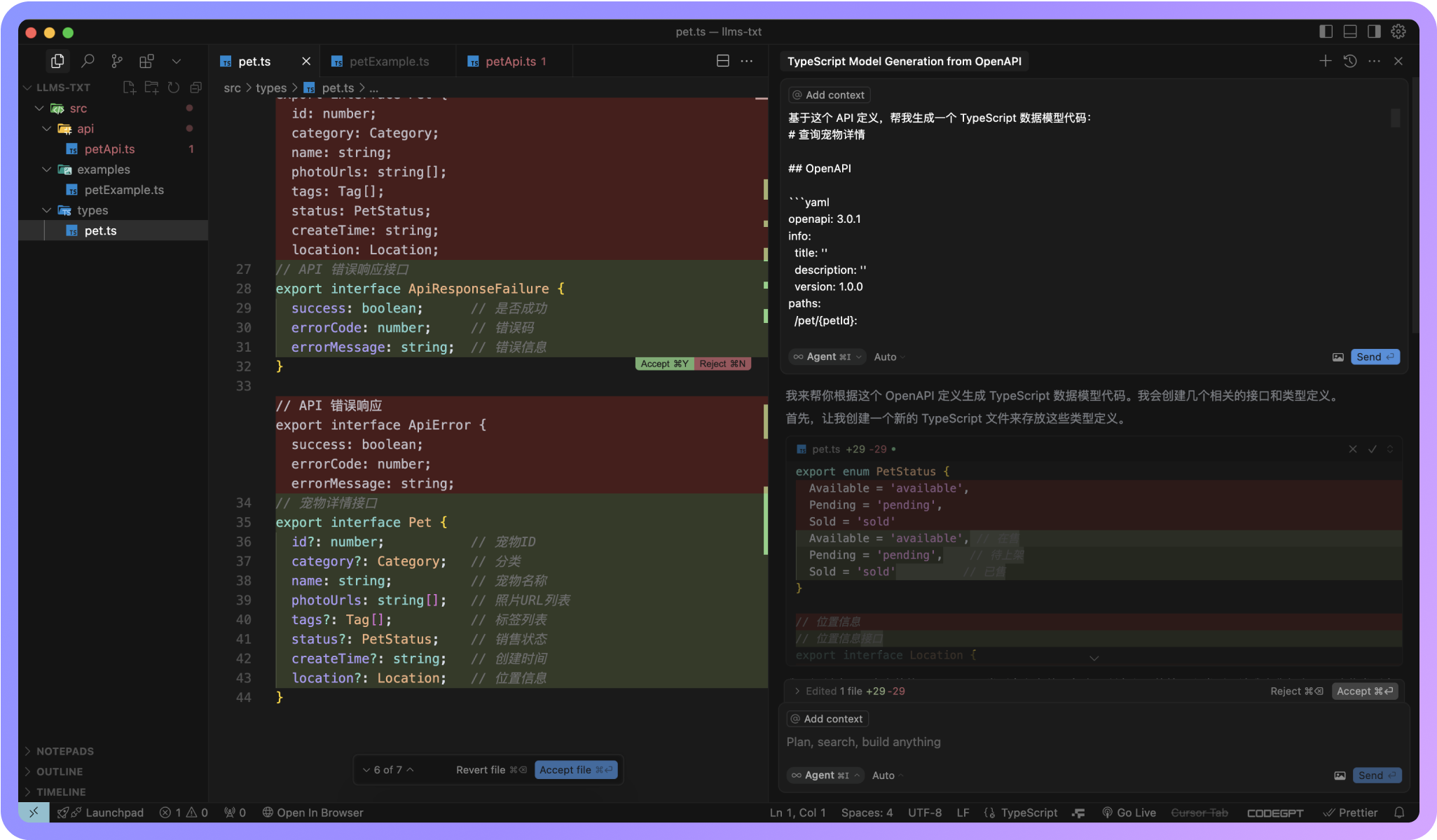This screenshot has height=840, width=1437.
Task: Switch to petExample.ts tab
Action: [389, 62]
